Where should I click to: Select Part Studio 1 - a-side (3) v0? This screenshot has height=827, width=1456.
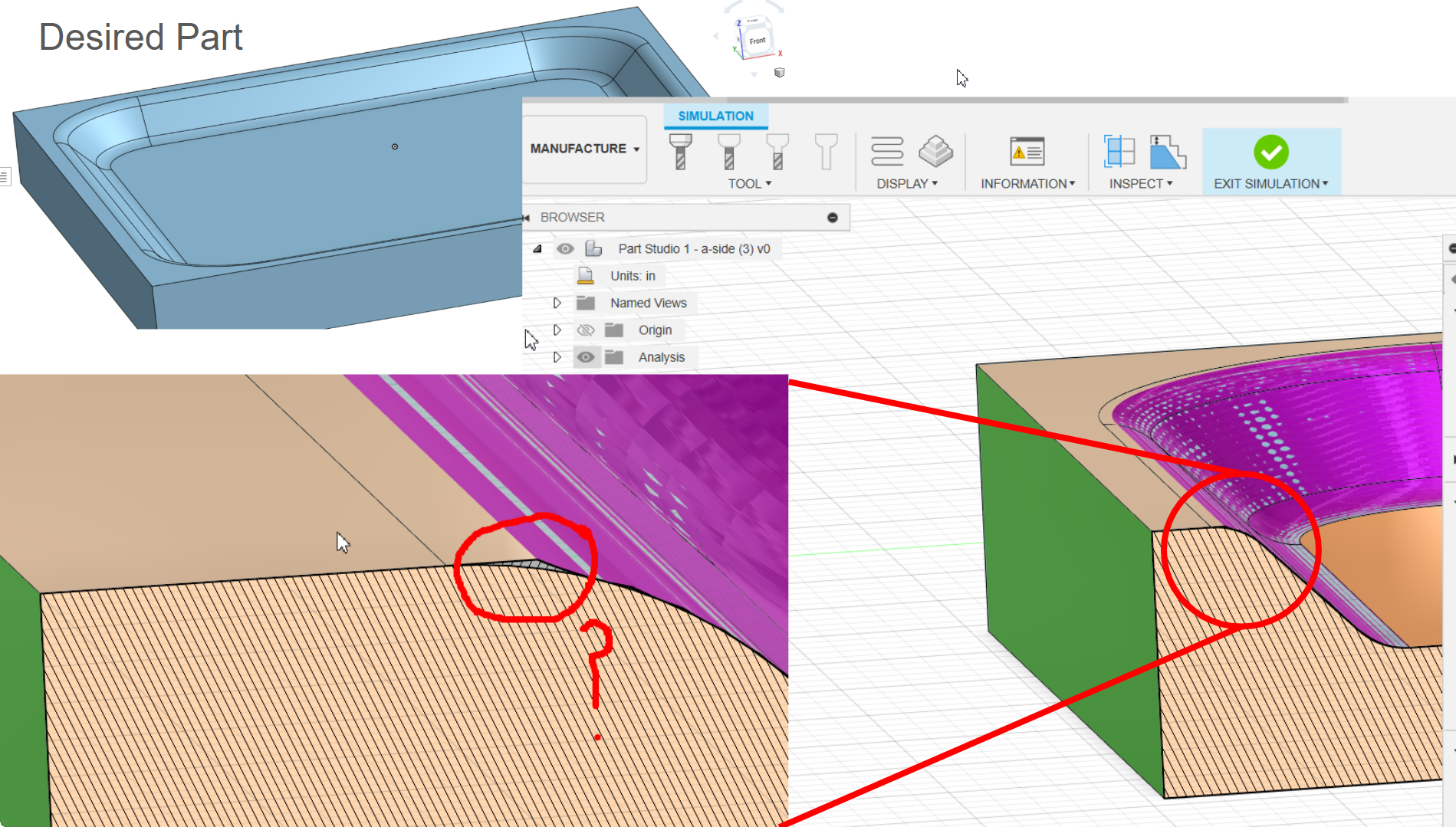tap(694, 248)
